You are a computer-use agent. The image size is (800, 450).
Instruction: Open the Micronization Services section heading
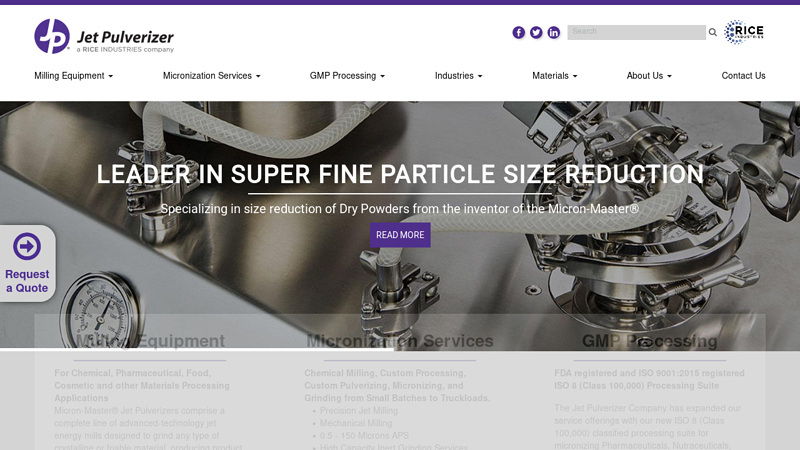pos(400,341)
